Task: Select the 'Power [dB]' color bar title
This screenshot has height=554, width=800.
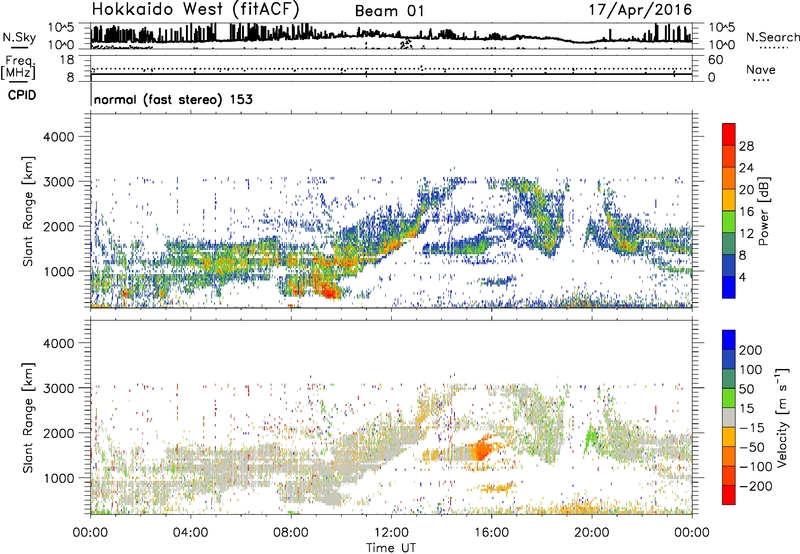Action: coord(764,211)
